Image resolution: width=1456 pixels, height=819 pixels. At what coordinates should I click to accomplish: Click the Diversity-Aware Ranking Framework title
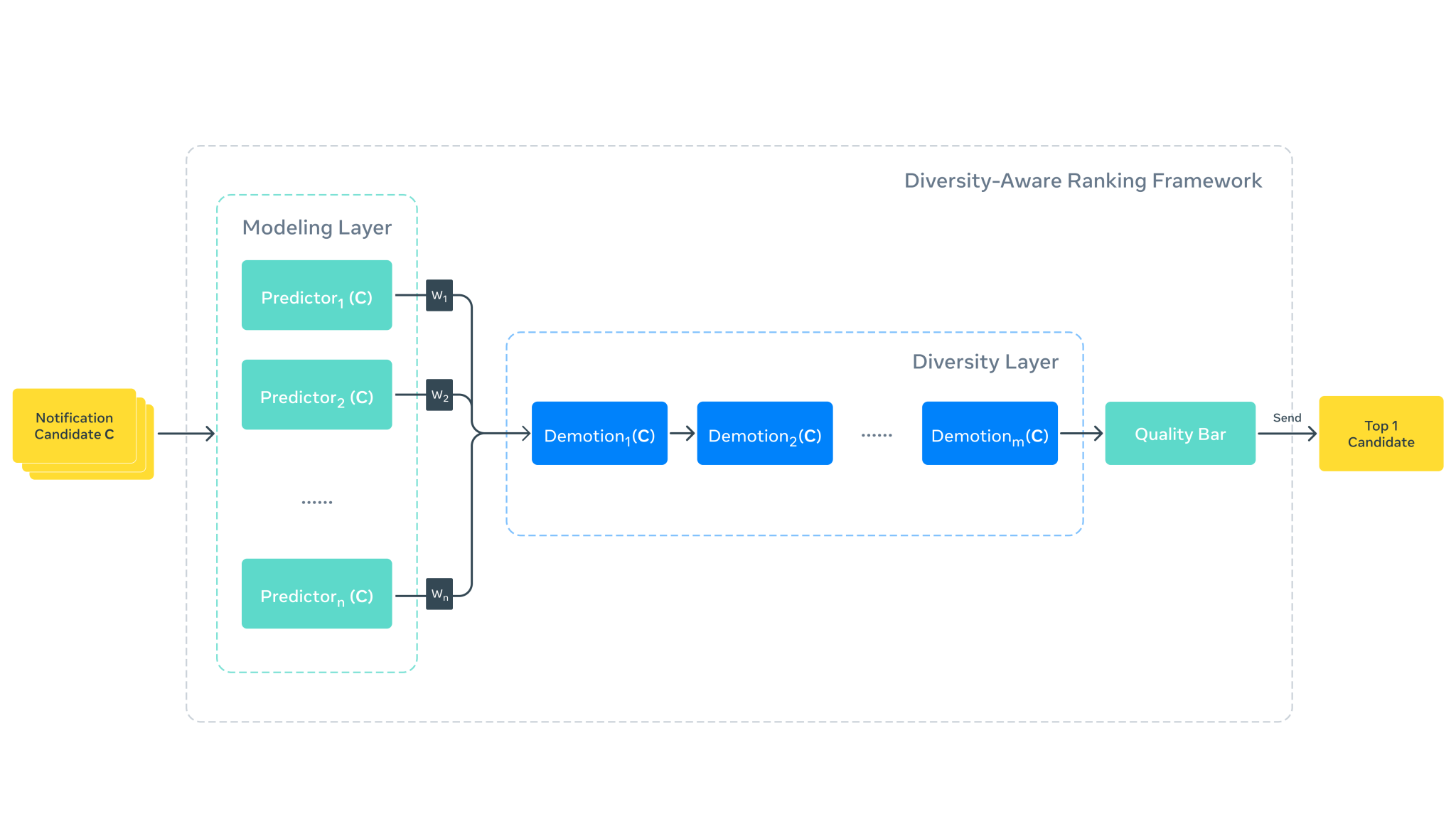(1083, 181)
